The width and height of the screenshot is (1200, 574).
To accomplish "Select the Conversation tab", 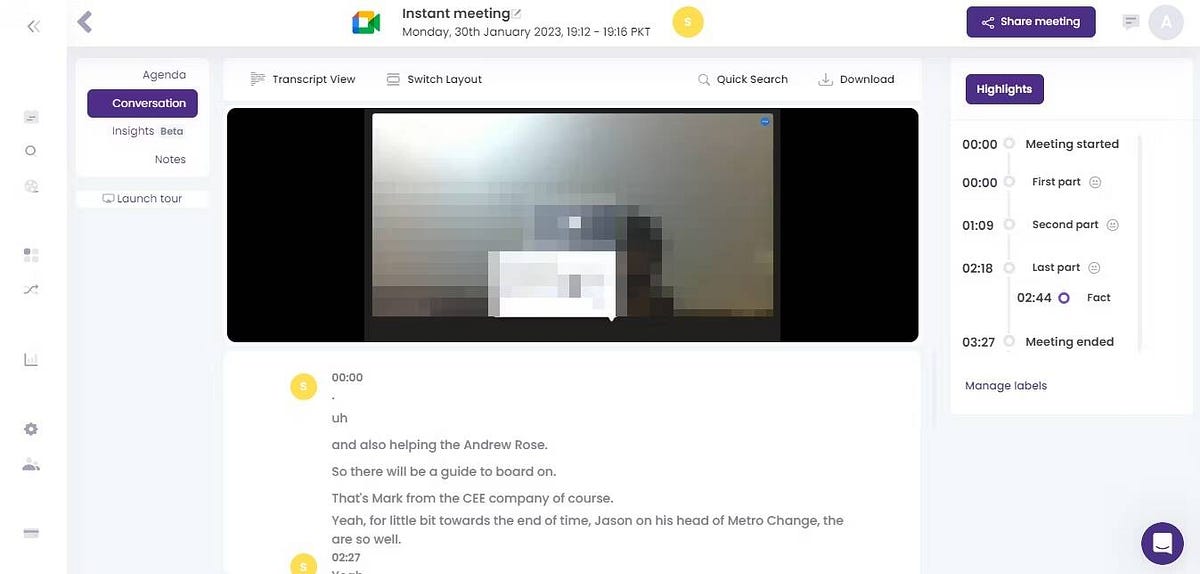I will point(143,103).
